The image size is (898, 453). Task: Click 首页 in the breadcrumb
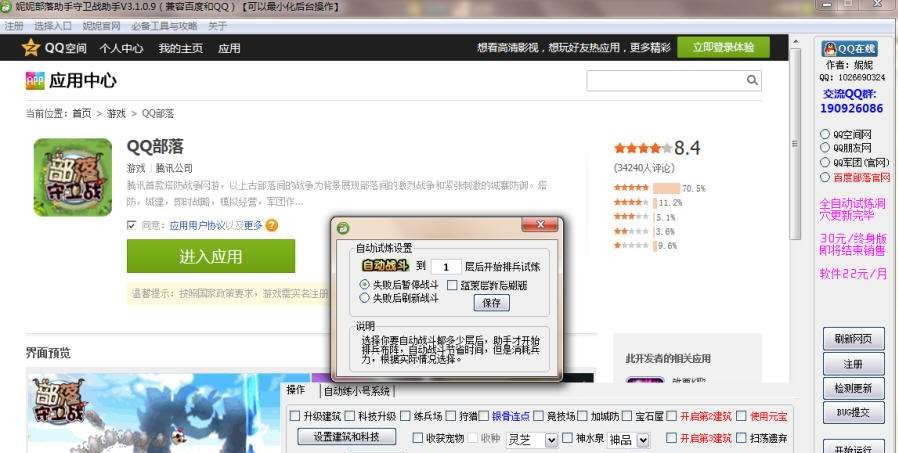click(x=82, y=113)
